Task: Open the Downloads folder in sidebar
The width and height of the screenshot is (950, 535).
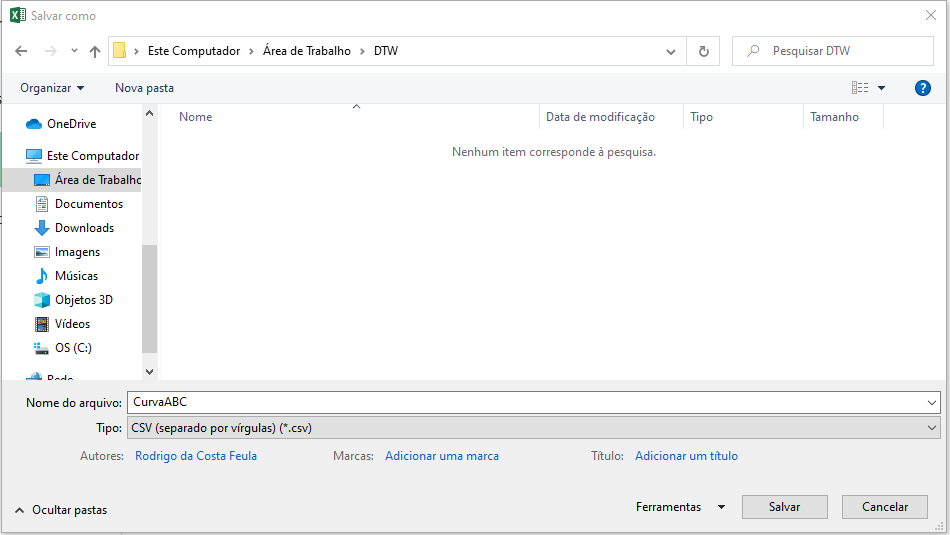Action: pyautogui.click(x=84, y=228)
